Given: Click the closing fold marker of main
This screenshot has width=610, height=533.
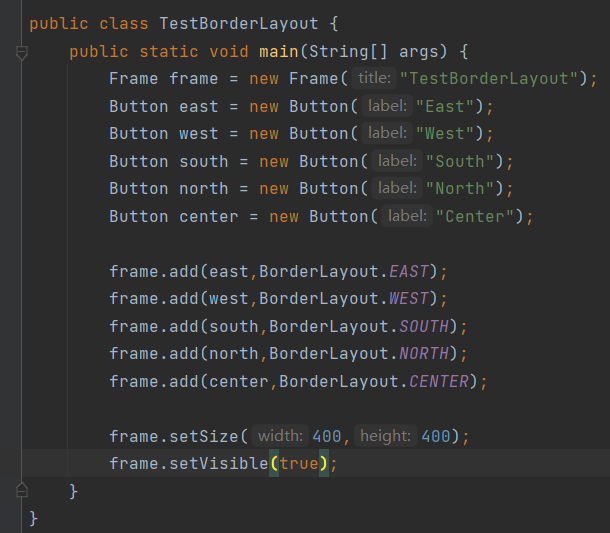Looking at the screenshot, I should 22,491.
